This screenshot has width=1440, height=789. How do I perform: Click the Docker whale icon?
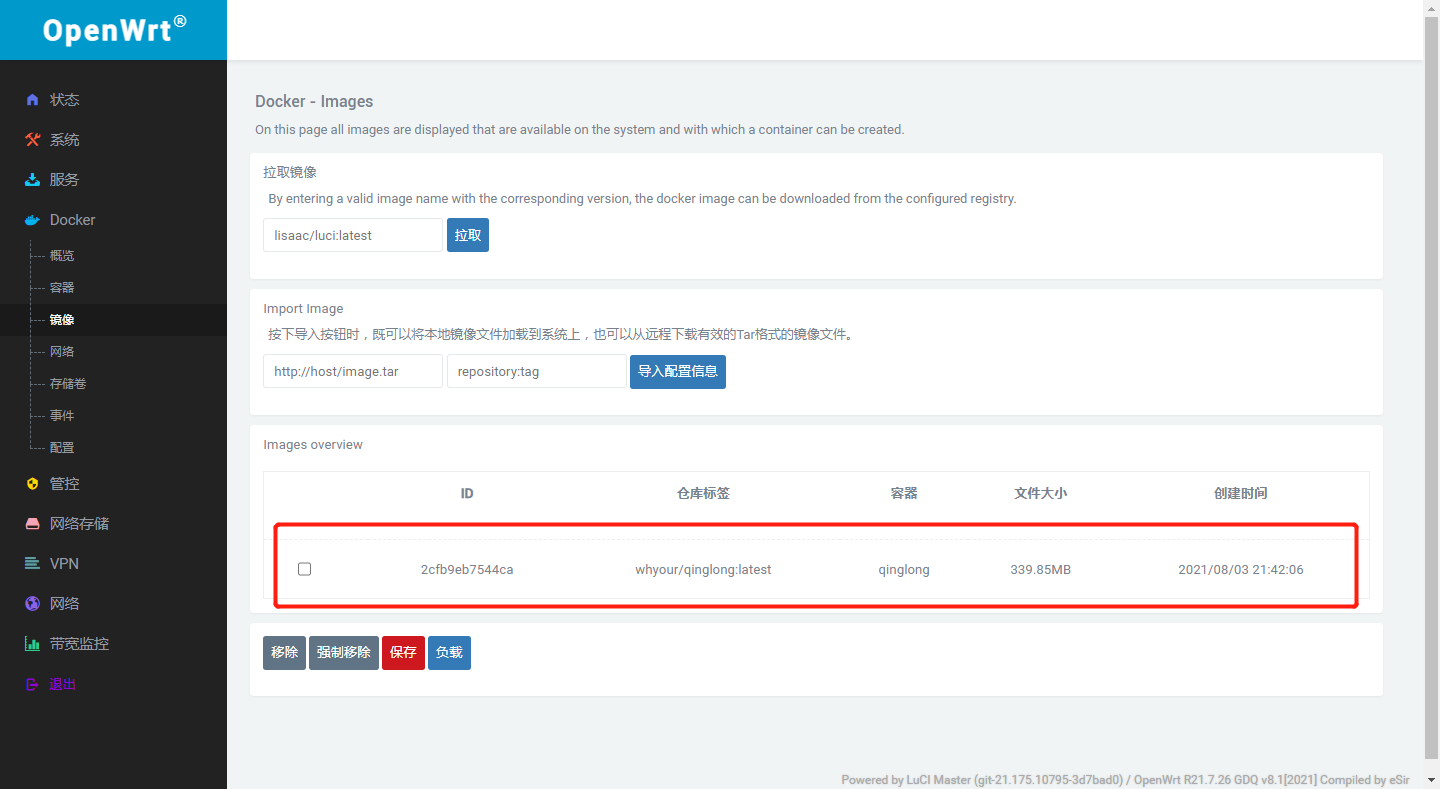[30, 219]
